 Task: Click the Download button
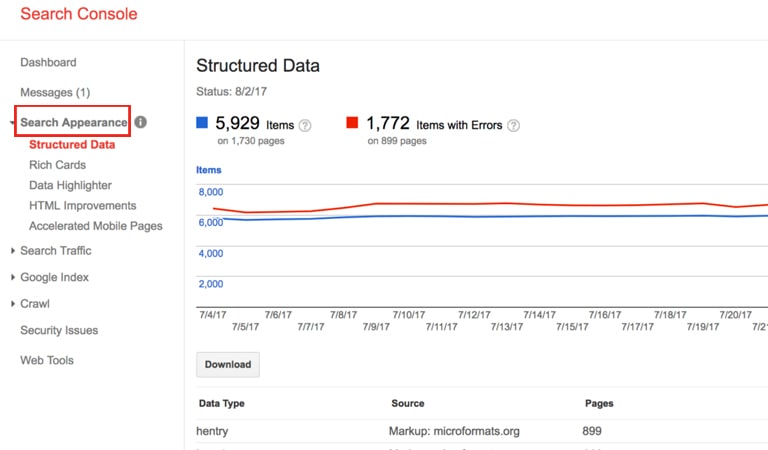click(228, 364)
